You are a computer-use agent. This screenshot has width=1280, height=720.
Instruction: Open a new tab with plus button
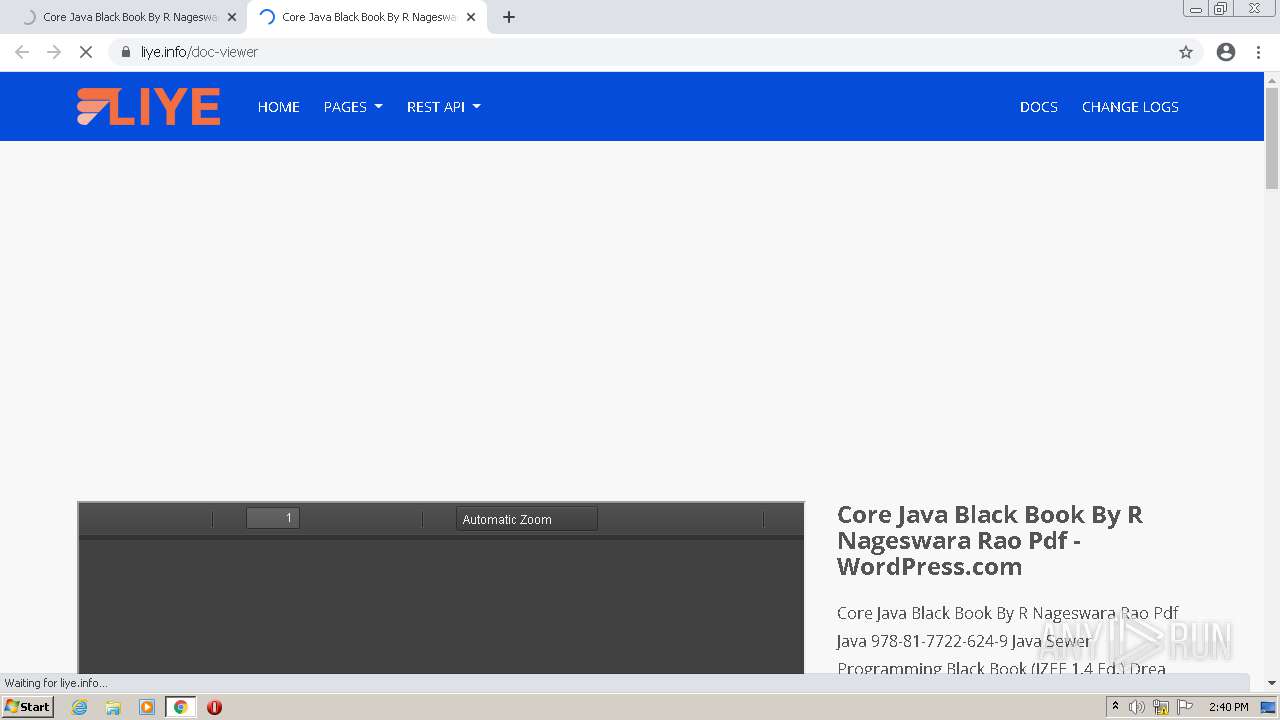point(509,17)
